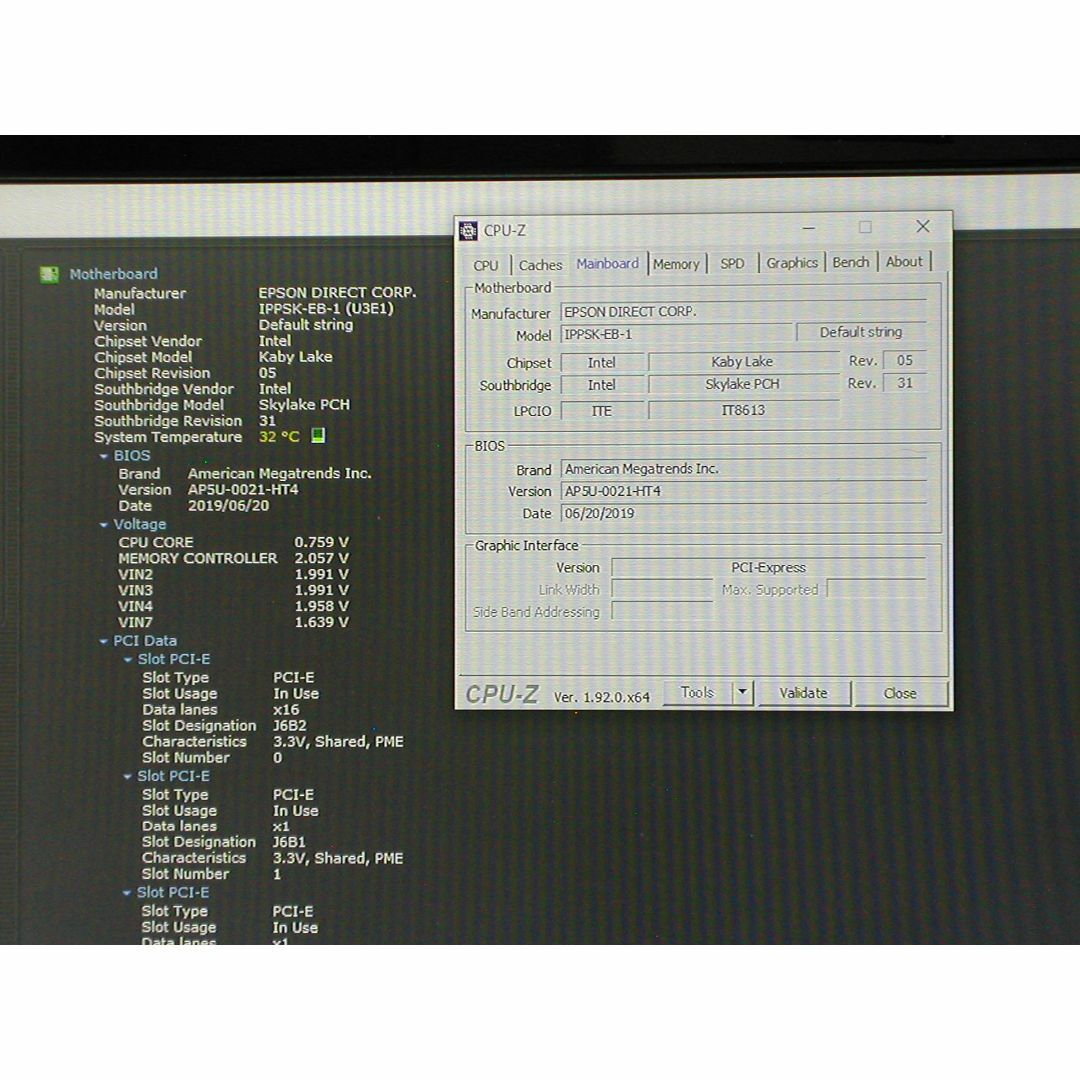The height and width of the screenshot is (1080, 1080).
Task: Click the green Motherboard icon in the tree
Action: pyautogui.click(x=49, y=275)
